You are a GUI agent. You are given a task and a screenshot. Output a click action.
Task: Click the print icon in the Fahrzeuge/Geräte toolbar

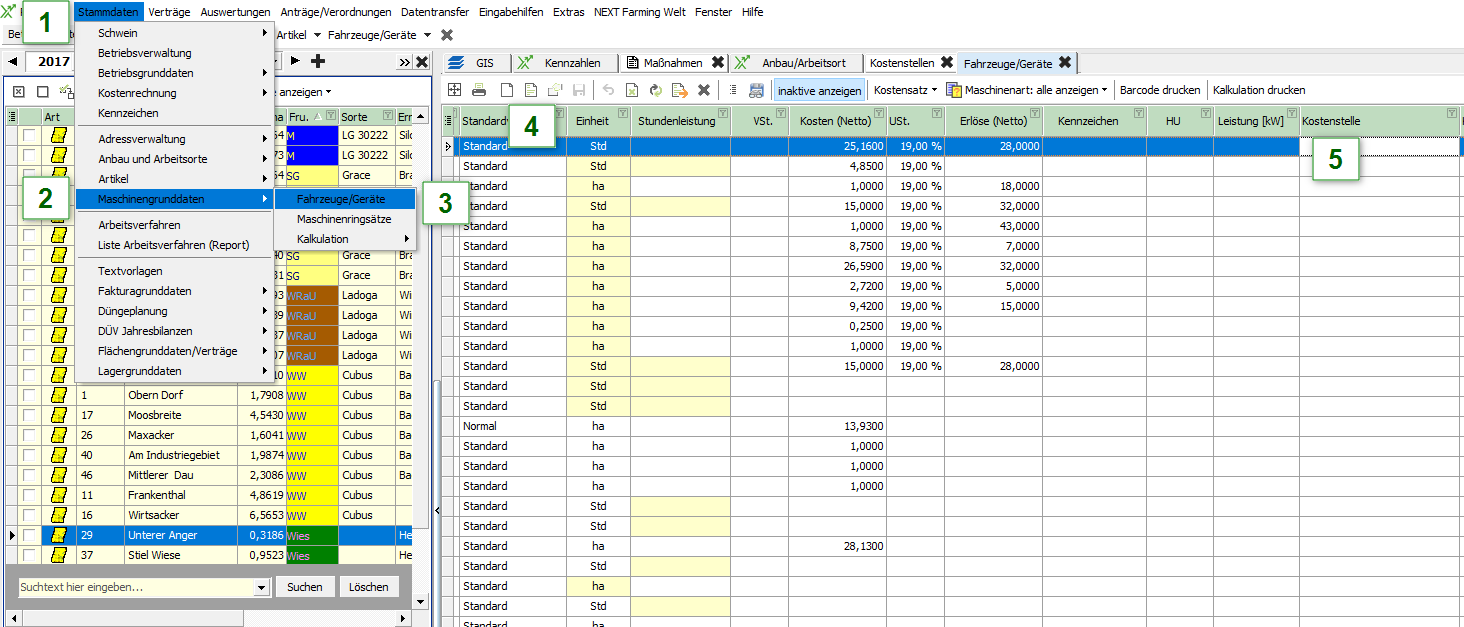point(479,90)
